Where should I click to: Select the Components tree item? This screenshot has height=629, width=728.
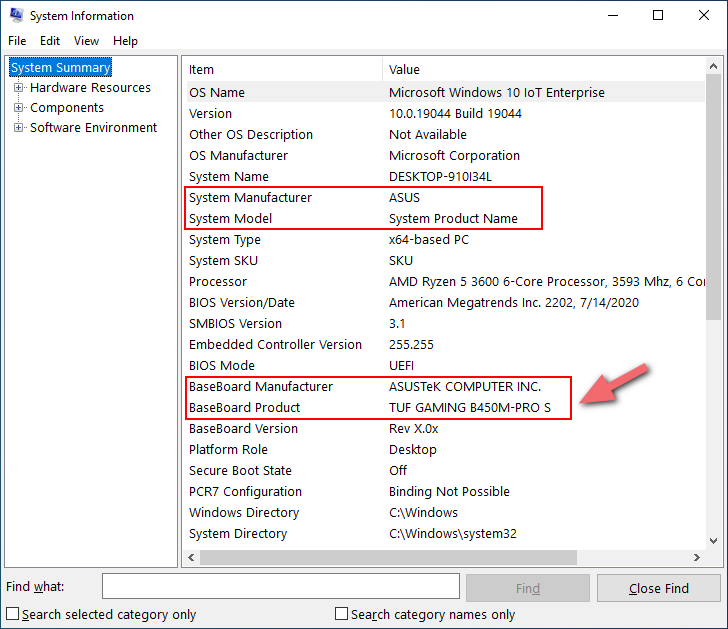pyautogui.click(x=67, y=107)
